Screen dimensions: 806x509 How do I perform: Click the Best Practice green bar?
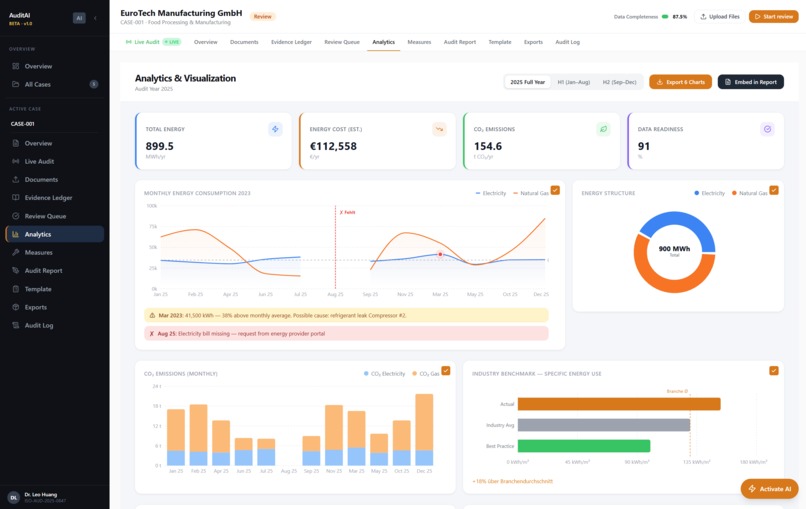coord(584,446)
